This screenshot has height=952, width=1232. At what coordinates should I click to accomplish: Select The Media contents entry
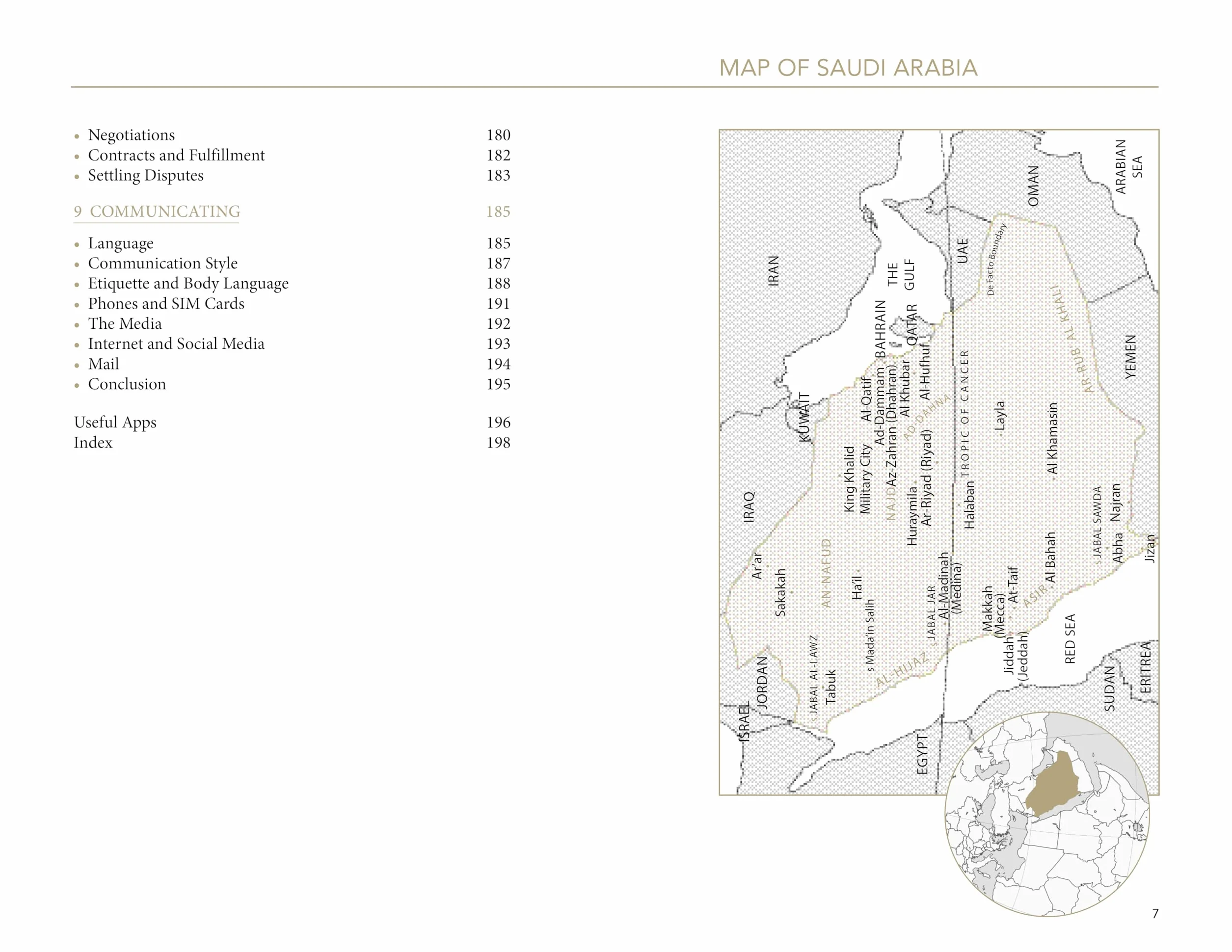125,324
